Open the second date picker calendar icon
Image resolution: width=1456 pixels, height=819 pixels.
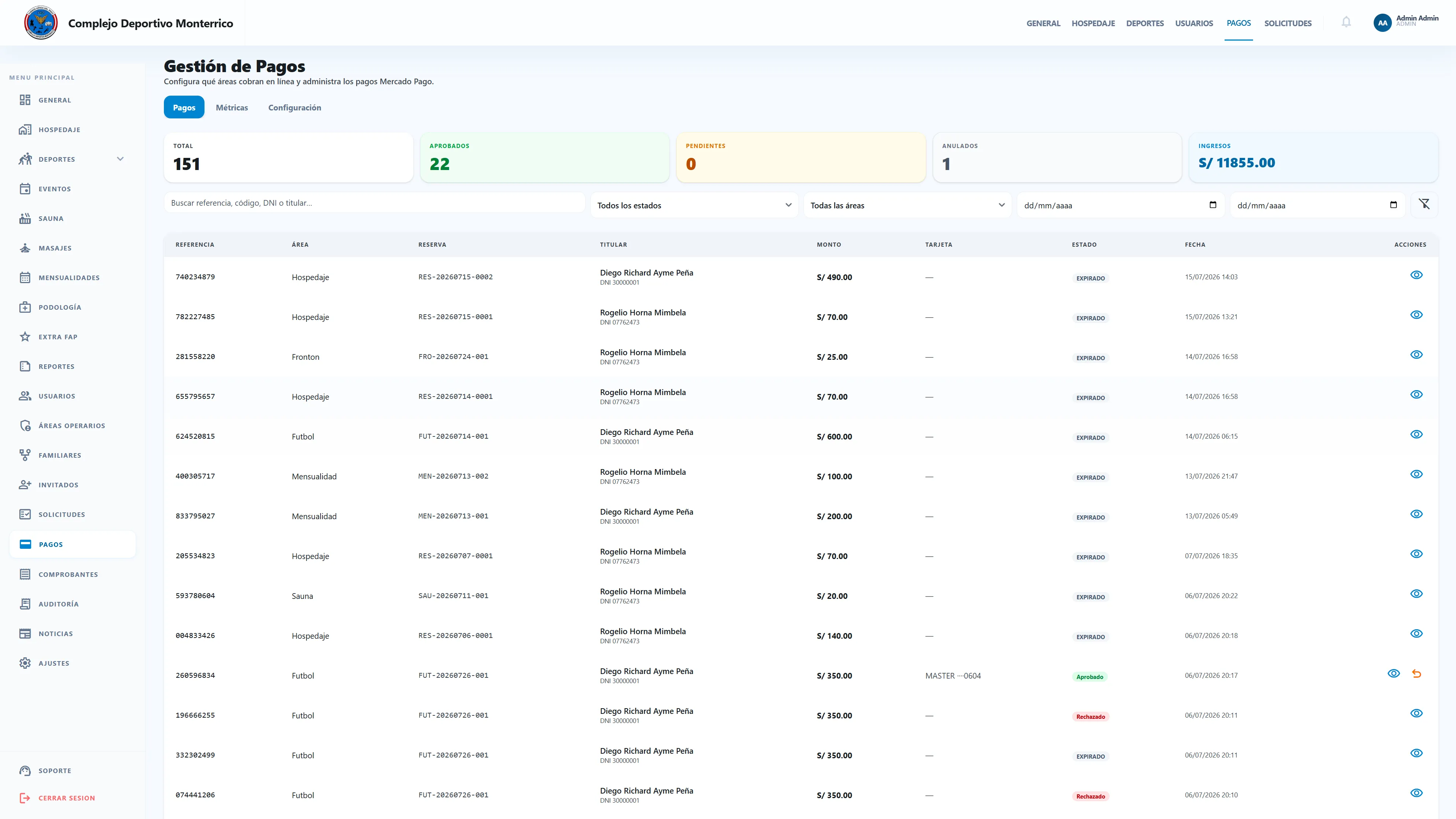pyautogui.click(x=1393, y=205)
